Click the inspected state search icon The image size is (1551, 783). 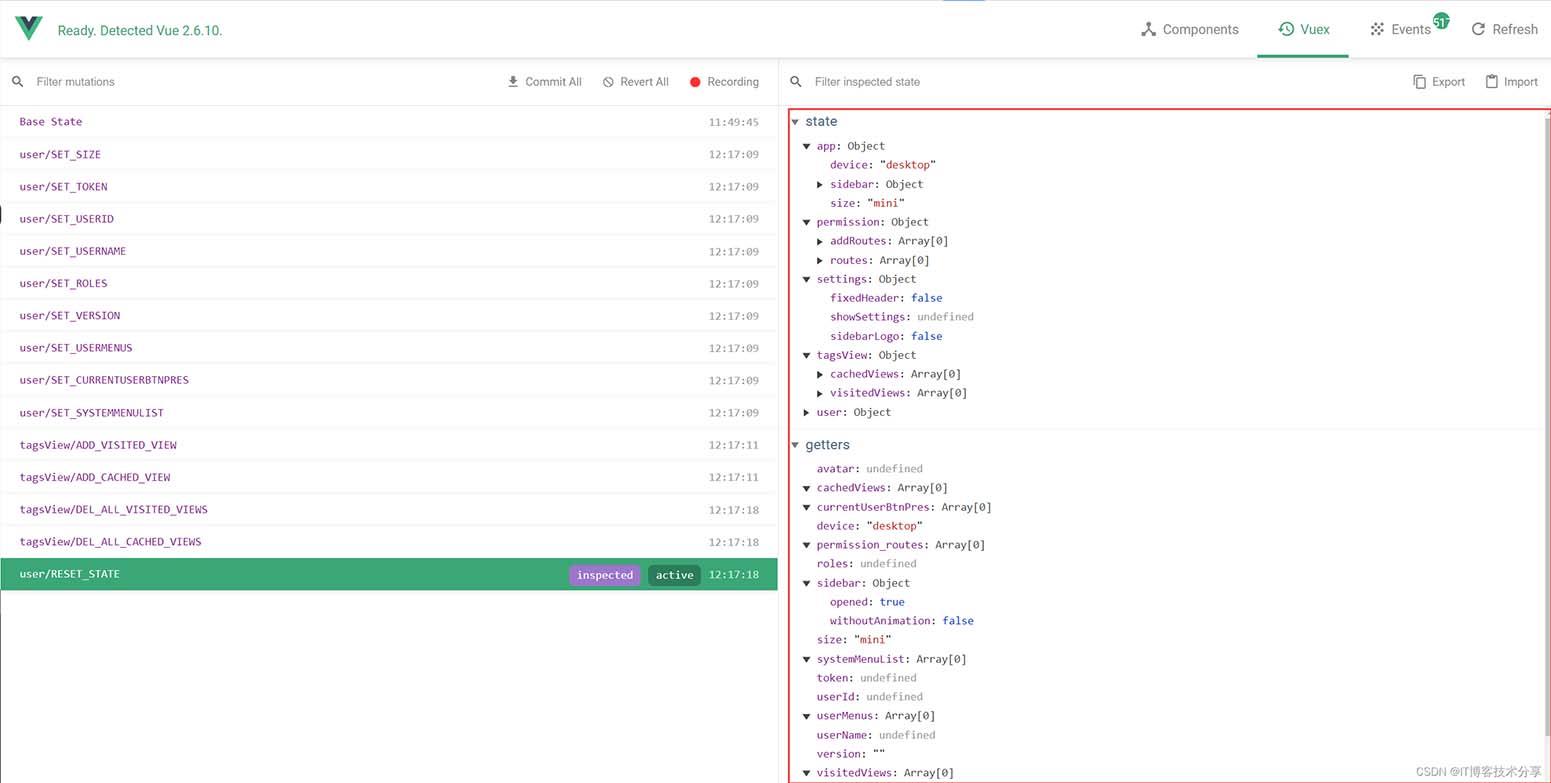(x=796, y=82)
